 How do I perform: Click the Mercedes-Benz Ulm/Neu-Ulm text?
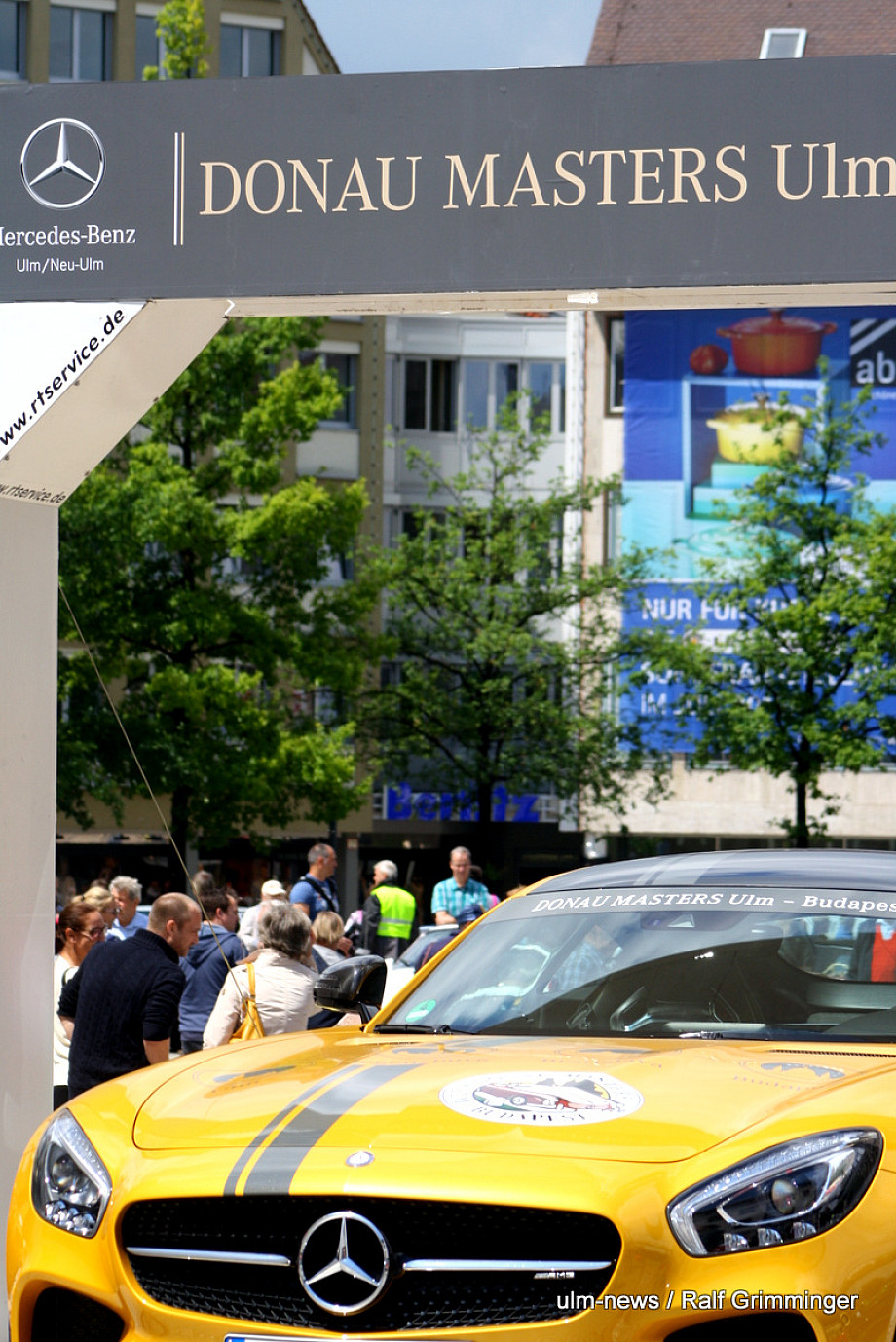64,247
